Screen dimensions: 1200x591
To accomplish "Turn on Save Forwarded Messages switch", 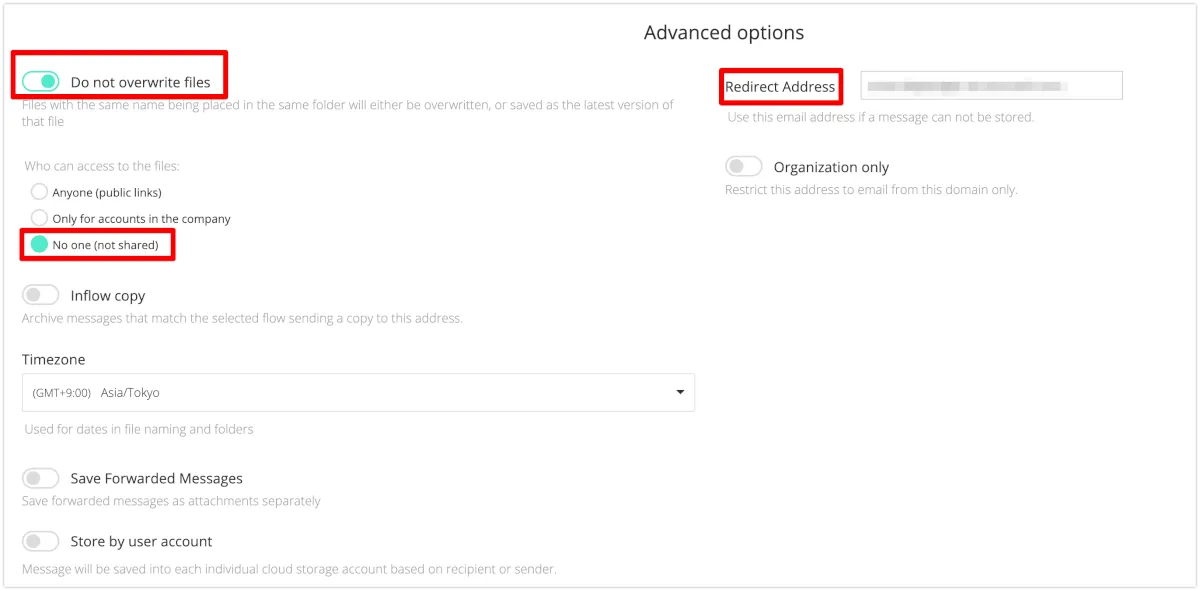I will [41, 478].
